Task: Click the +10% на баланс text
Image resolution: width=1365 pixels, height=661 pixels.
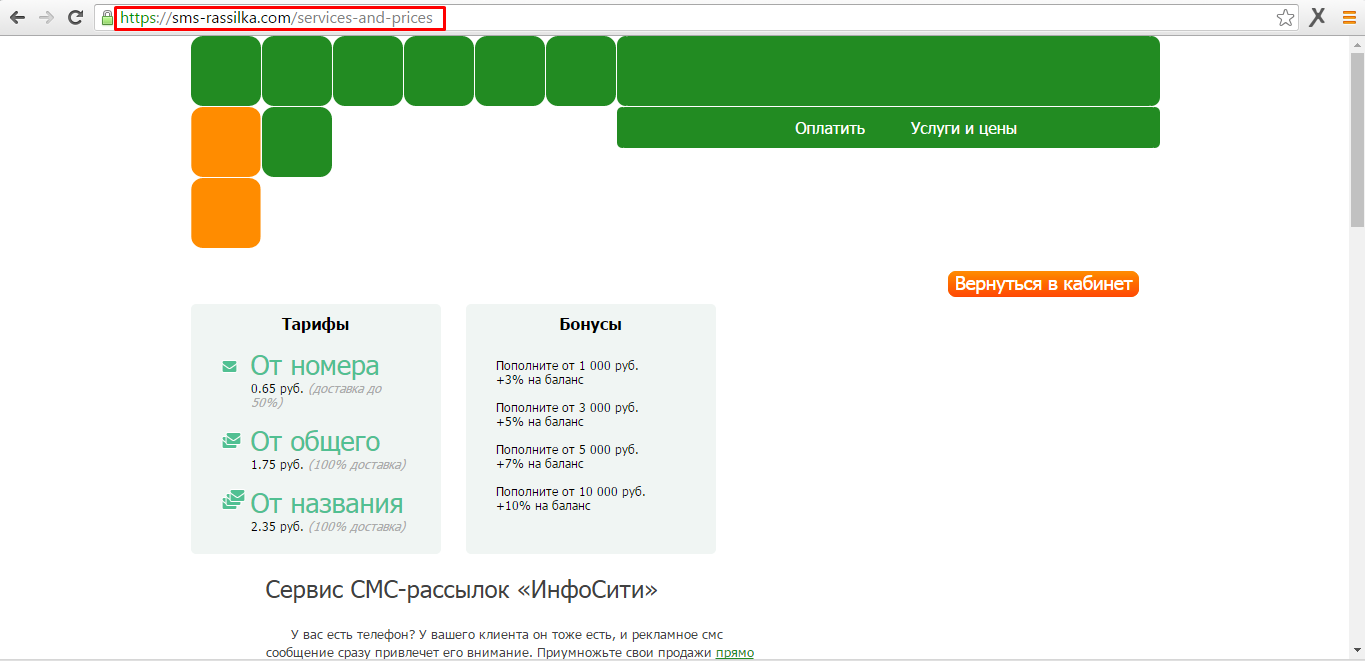Action: click(x=543, y=506)
